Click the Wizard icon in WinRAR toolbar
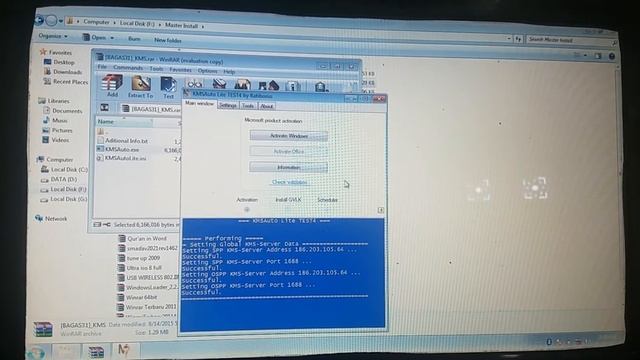Image resolution: width=640 pixels, height=360 pixels. click(x=268, y=85)
